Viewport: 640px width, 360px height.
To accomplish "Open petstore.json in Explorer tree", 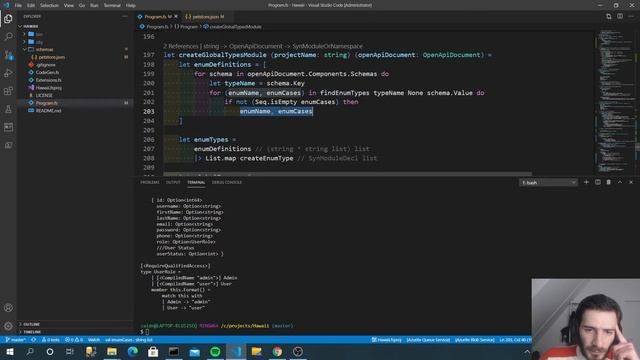I will point(51,57).
